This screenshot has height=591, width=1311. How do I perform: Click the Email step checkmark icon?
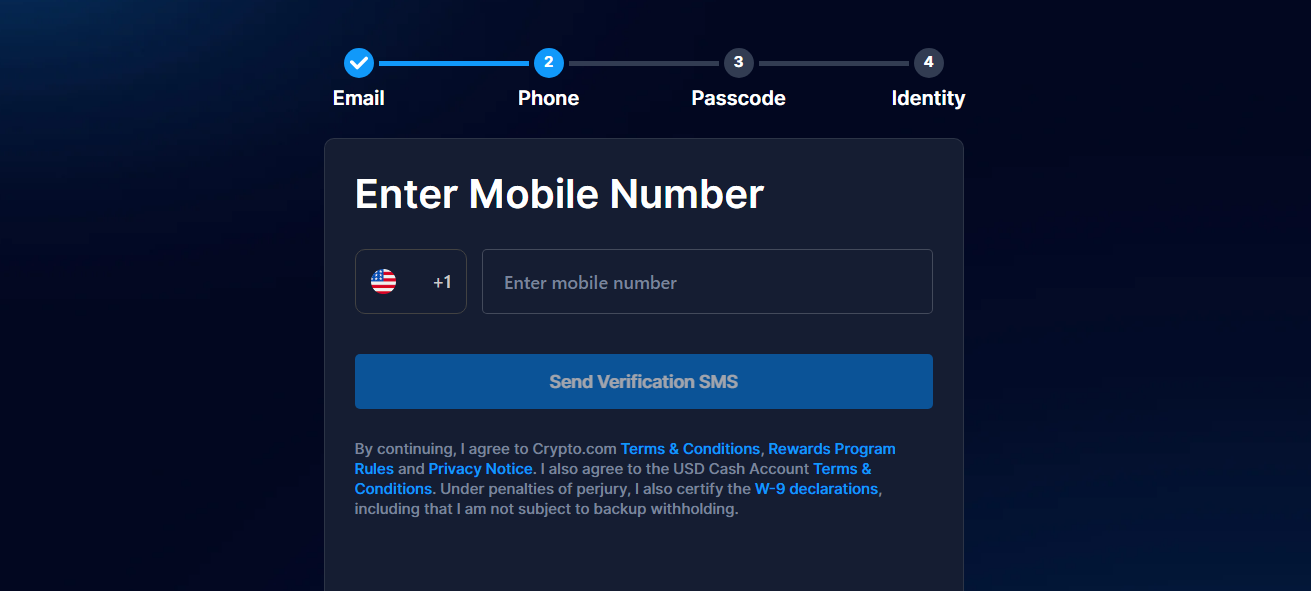pyautogui.click(x=359, y=63)
